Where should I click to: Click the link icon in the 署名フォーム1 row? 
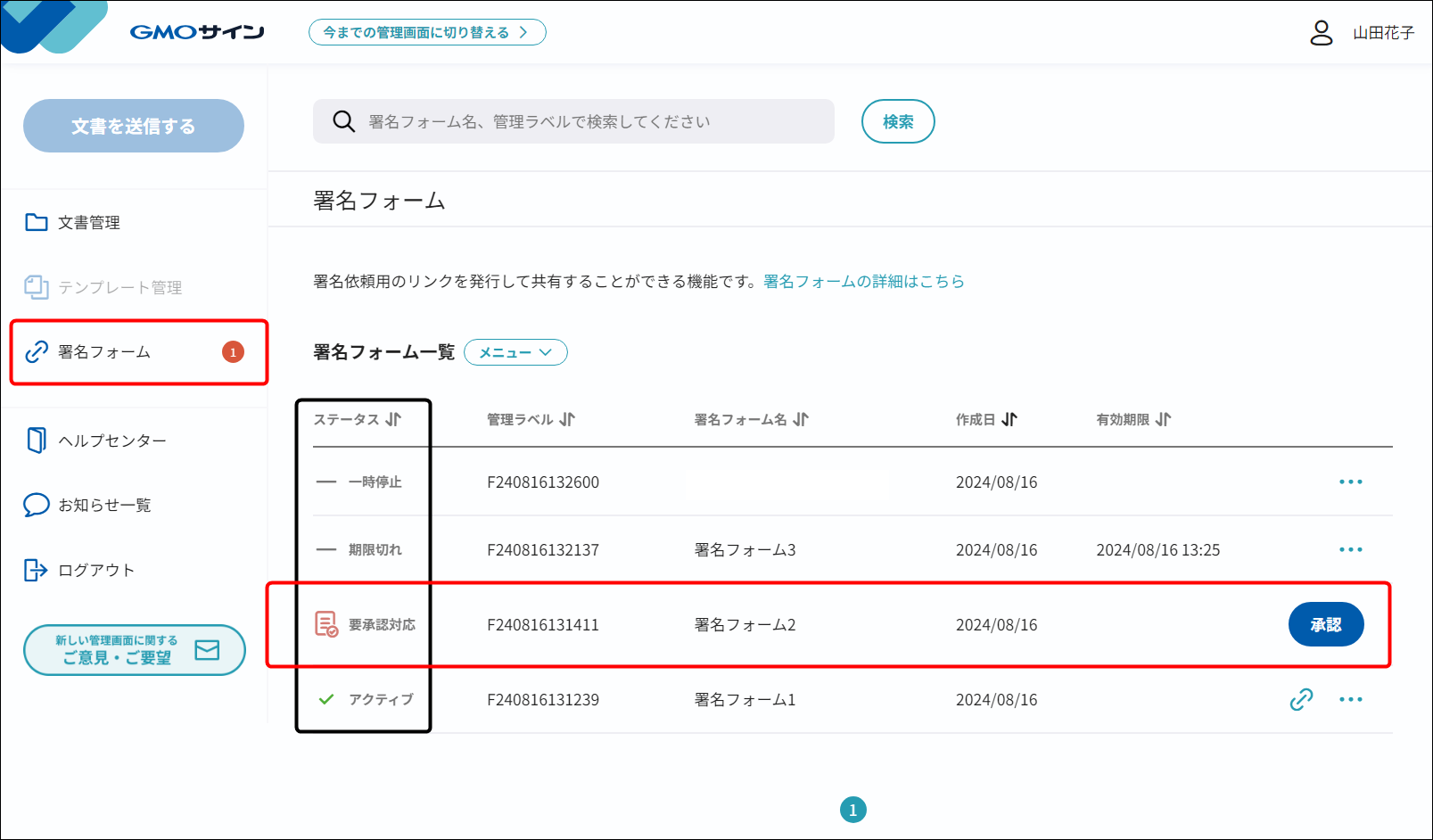click(x=1301, y=700)
